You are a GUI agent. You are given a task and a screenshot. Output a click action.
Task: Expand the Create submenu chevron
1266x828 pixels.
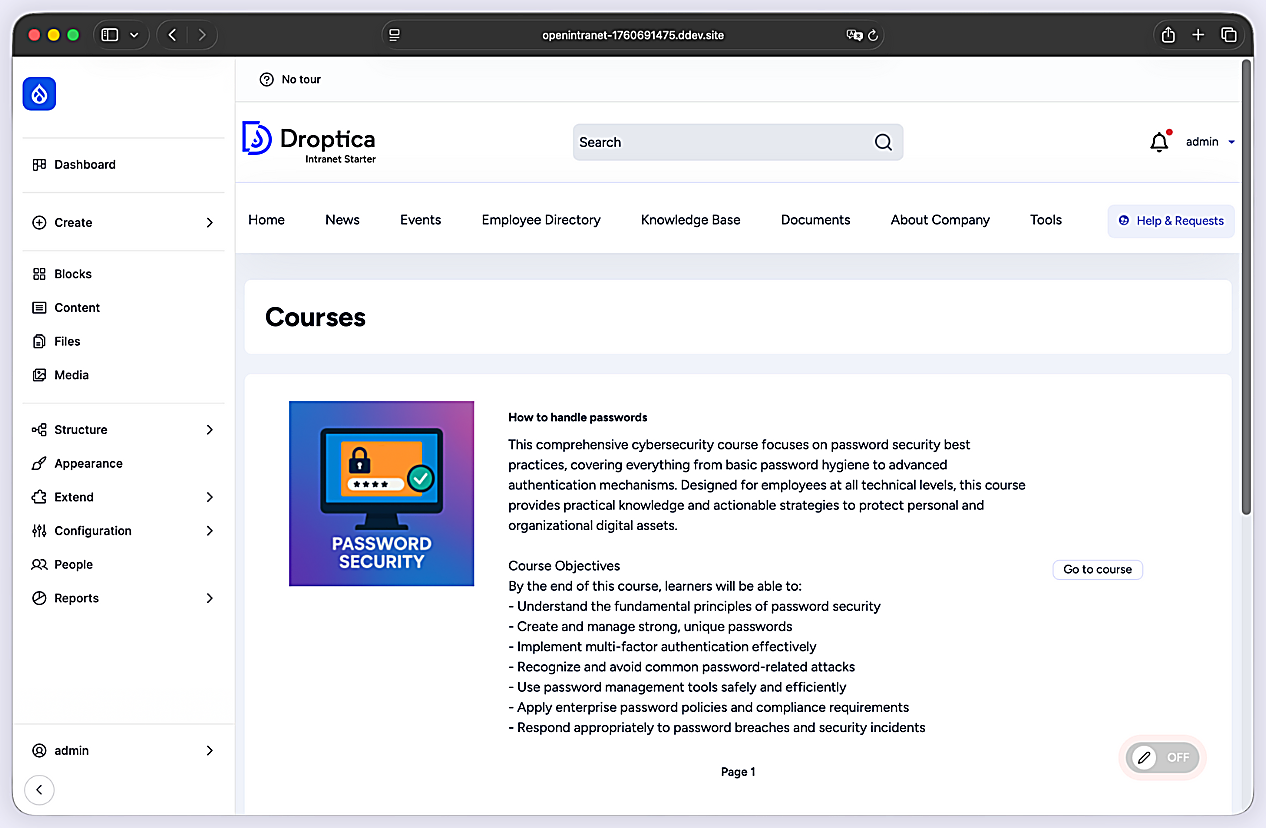[x=210, y=223]
